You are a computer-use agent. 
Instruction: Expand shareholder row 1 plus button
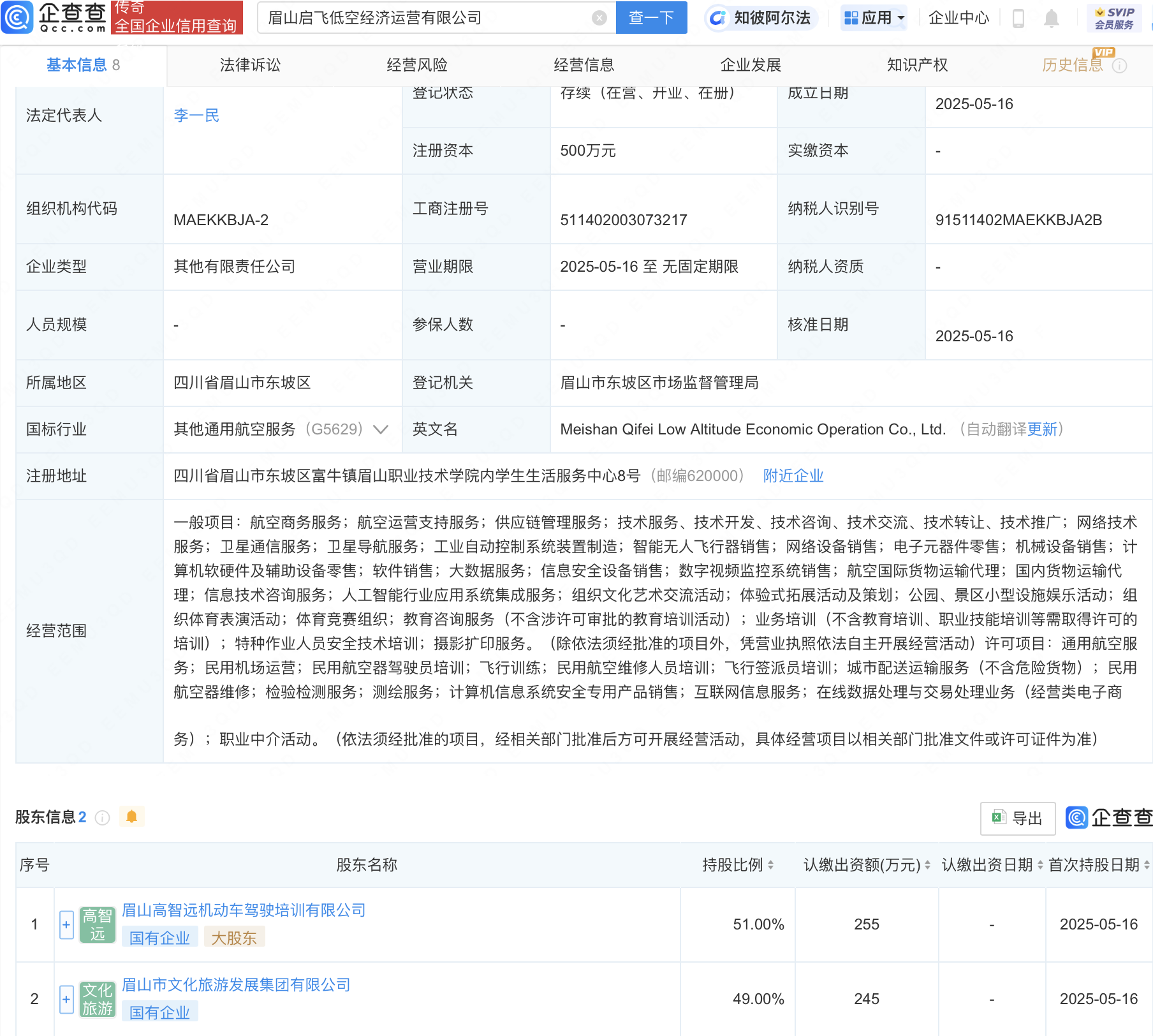[66, 925]
